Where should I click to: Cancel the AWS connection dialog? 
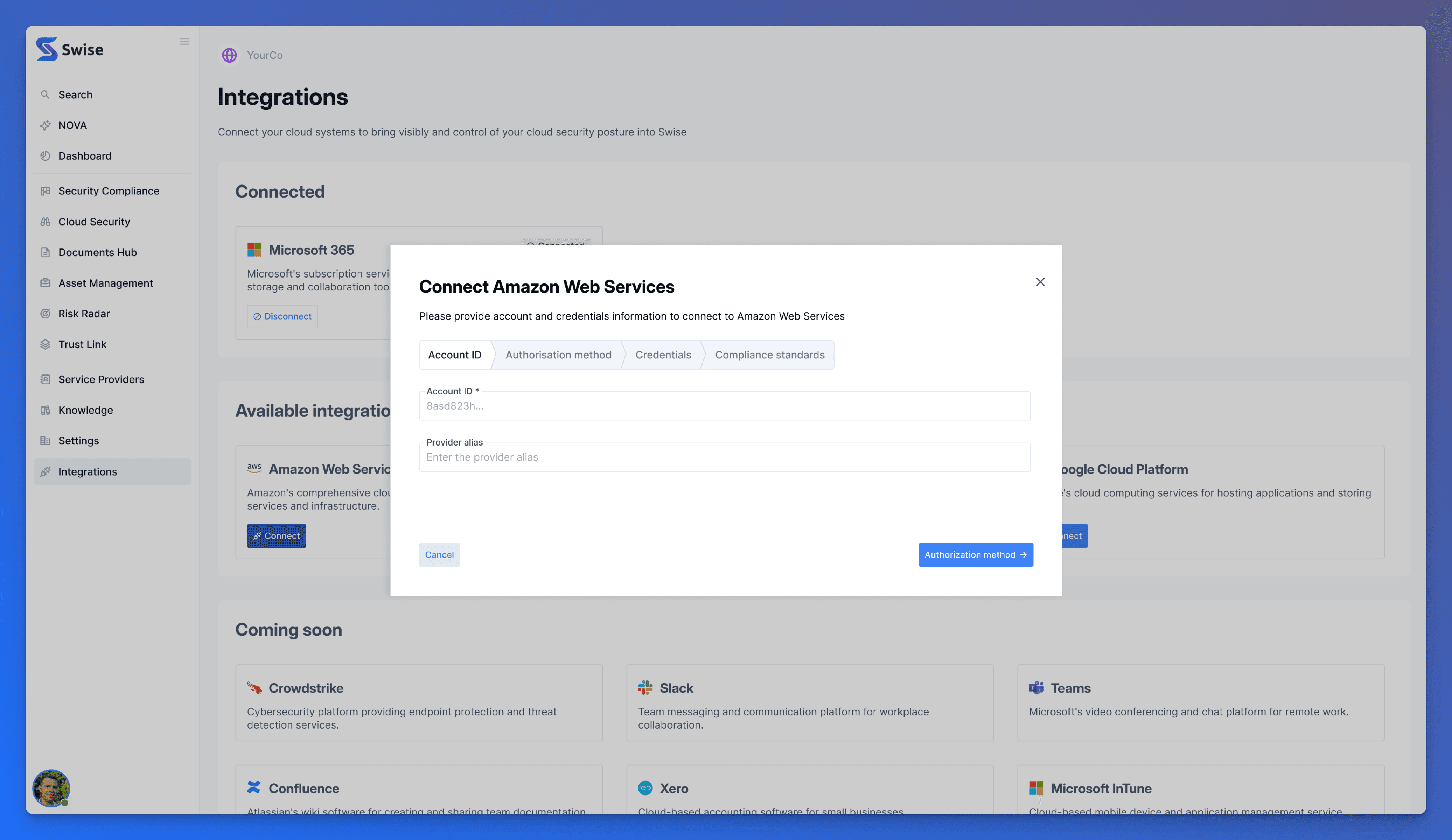point(440,555)
